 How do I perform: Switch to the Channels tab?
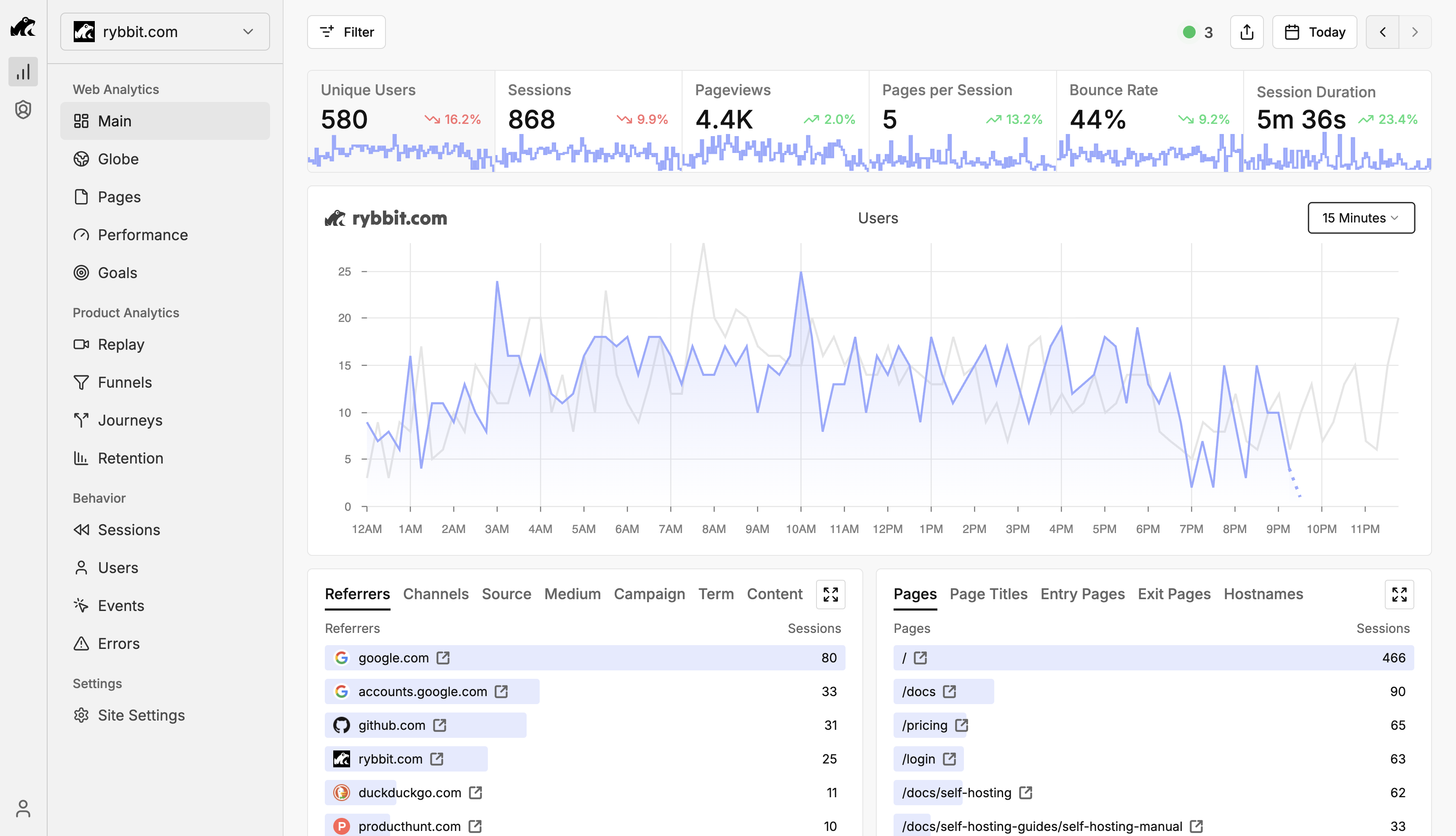(435, 594)
